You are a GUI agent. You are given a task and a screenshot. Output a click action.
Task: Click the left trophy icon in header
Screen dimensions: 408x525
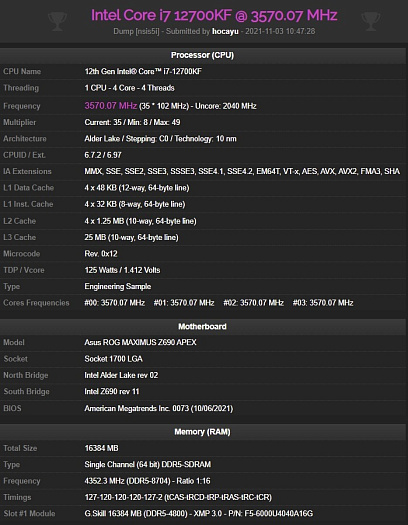coord(57,21)
